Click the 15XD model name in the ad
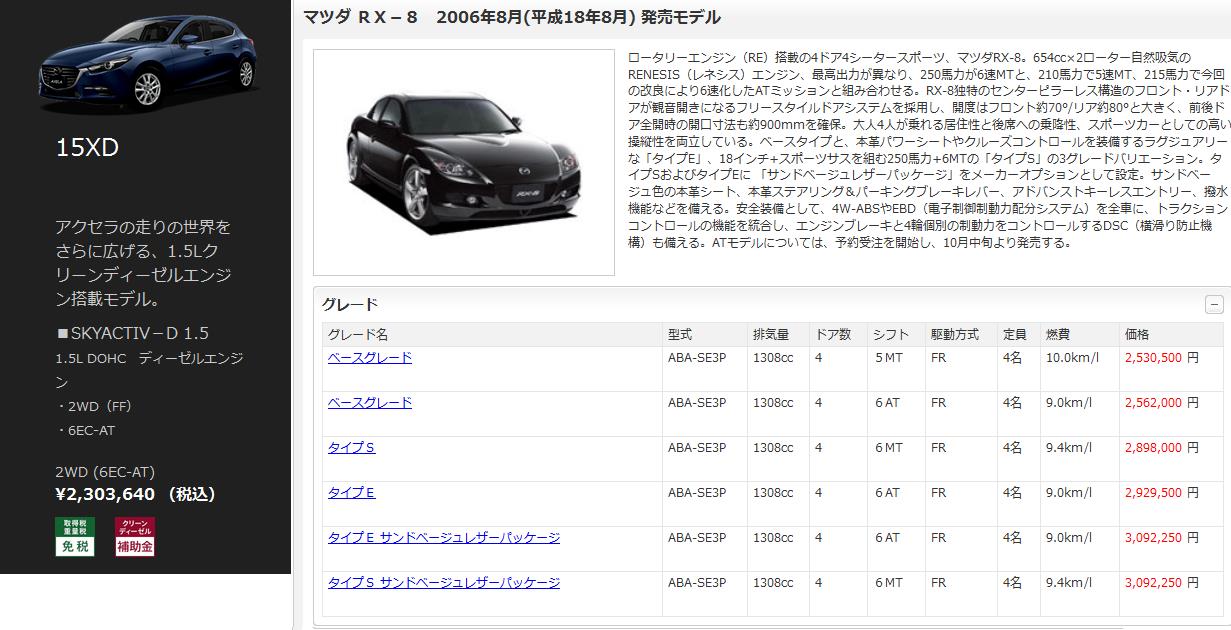The width and height of the screenshot is (1231, 630). point(87,148)
